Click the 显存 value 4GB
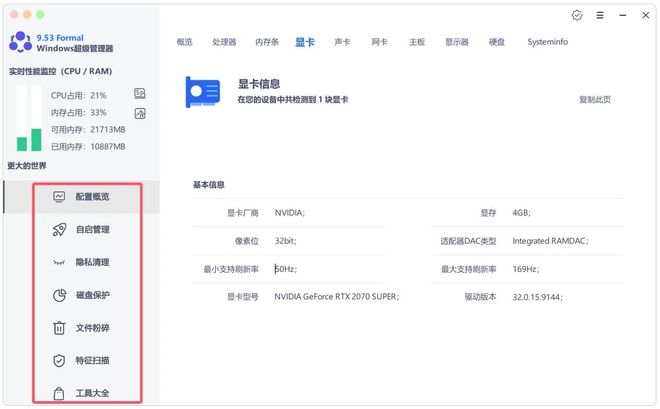This screenshot has height=409, width=660. [x=521, y=213]
